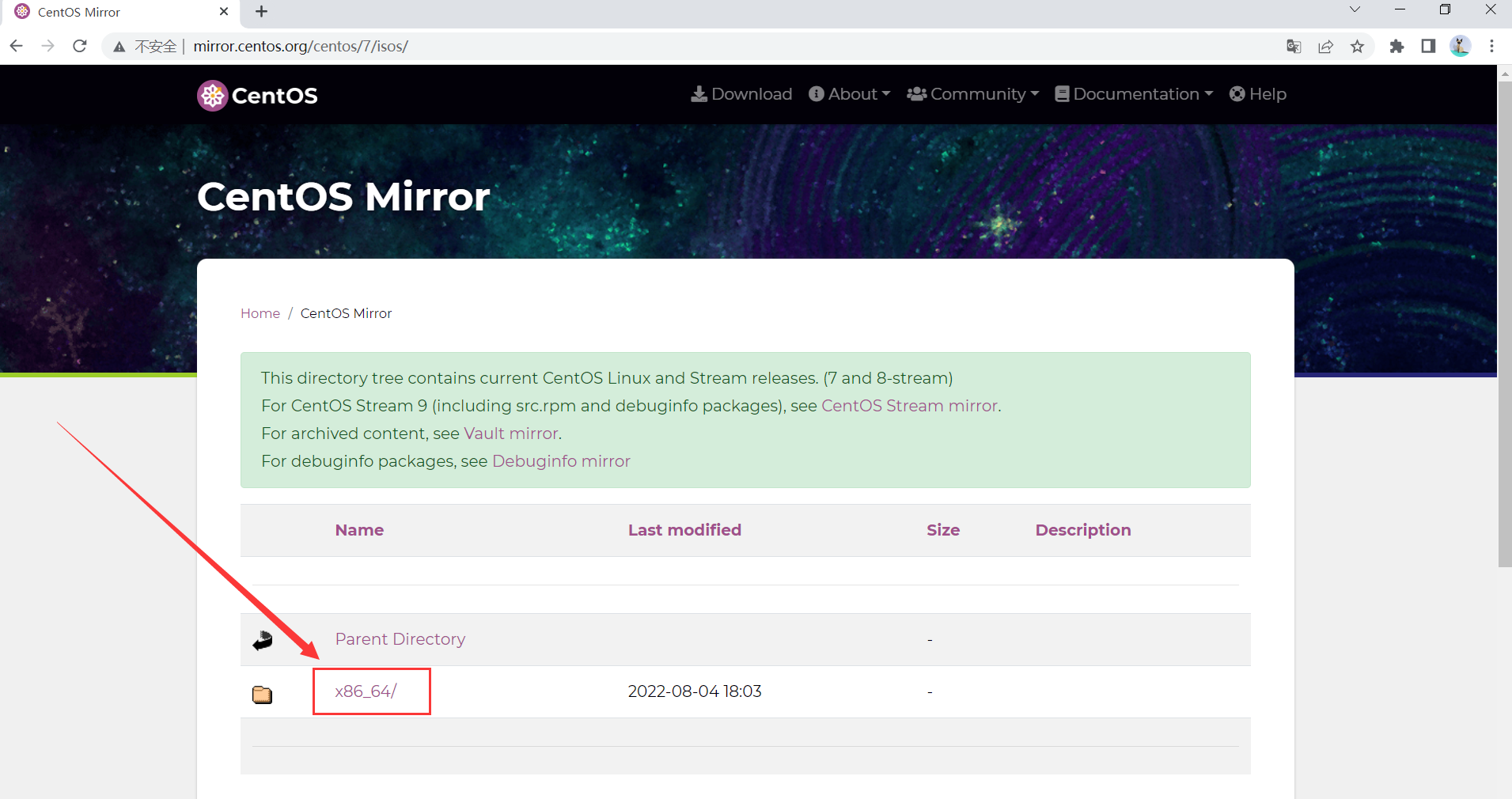The image size is (1512, 799).
Task: Expand the Documentation dropdown menu
Action: [1134, 94]
